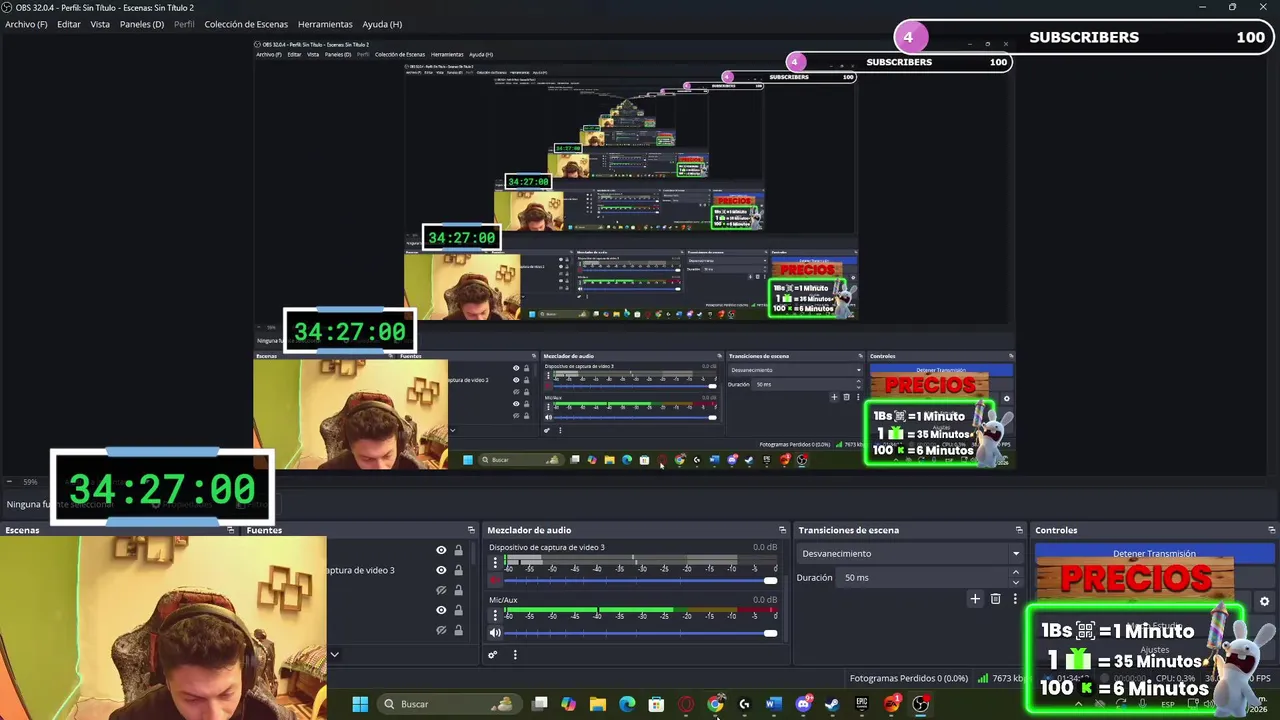Switch to OBS Studio in the taskbar
Viewport: 1280px width, 720px height.
pyautogui.click(x=921, y=704)
